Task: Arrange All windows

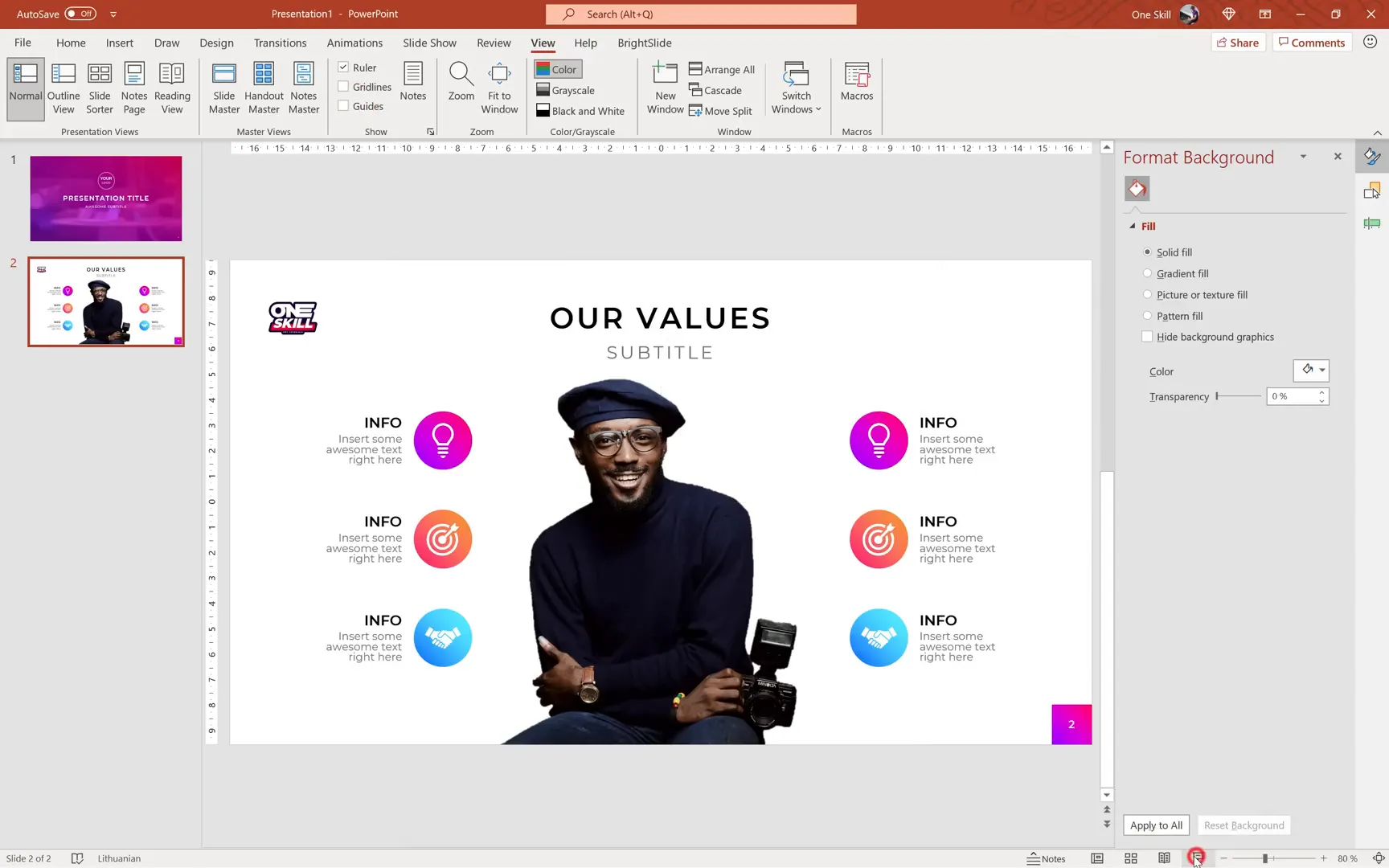Action: pos(722,69)
